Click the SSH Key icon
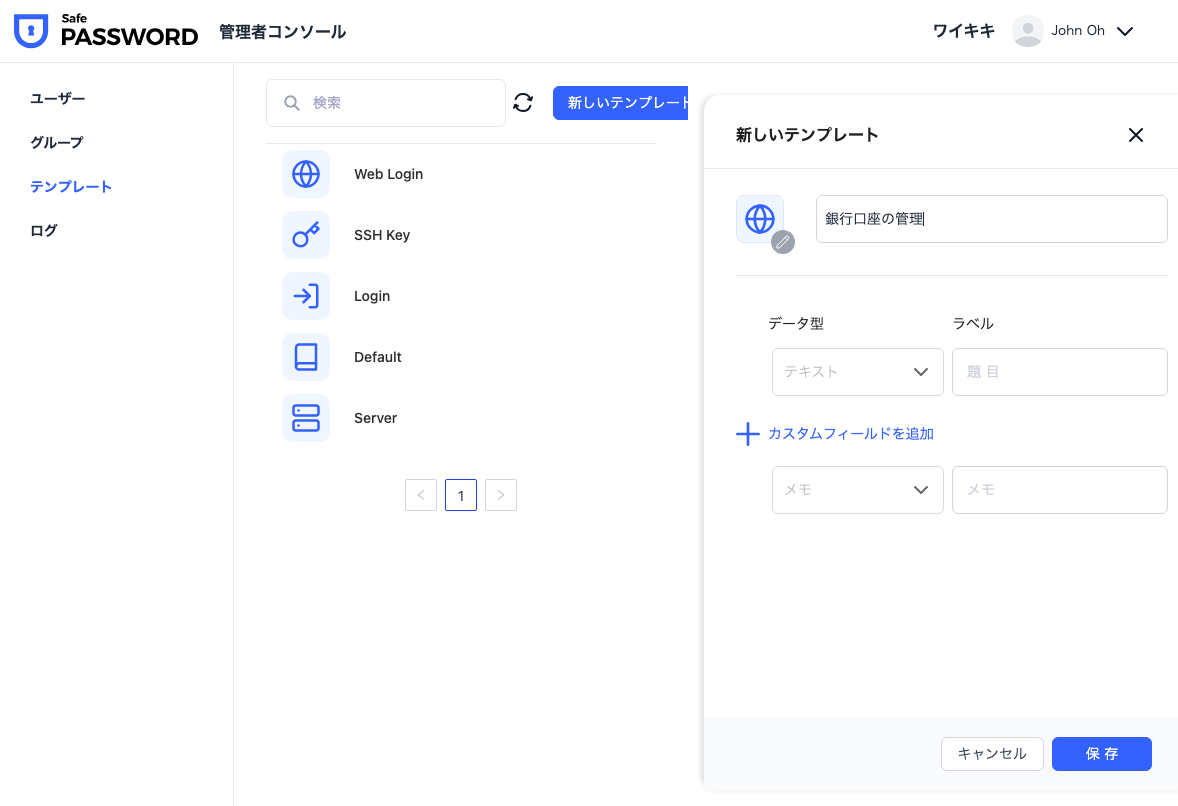The image size is (1178, 806). click(x=306, y=235)
